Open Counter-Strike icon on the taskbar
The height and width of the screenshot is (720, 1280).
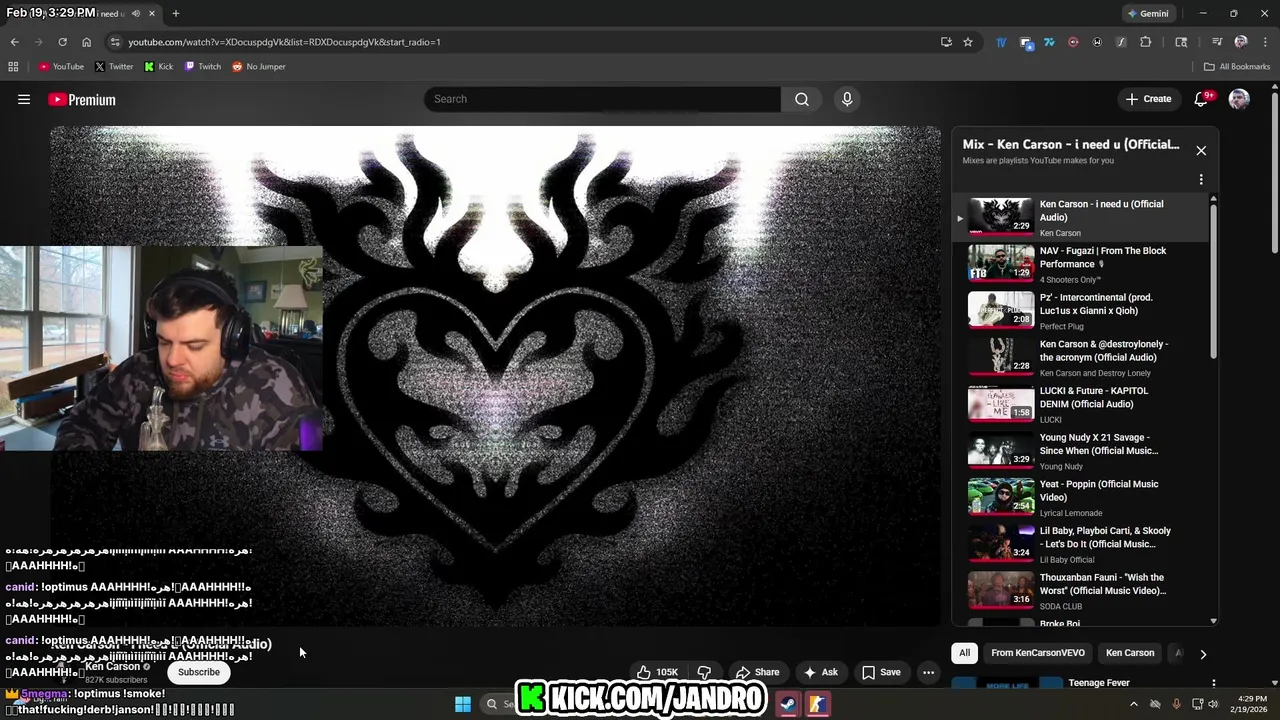point(817,704)
